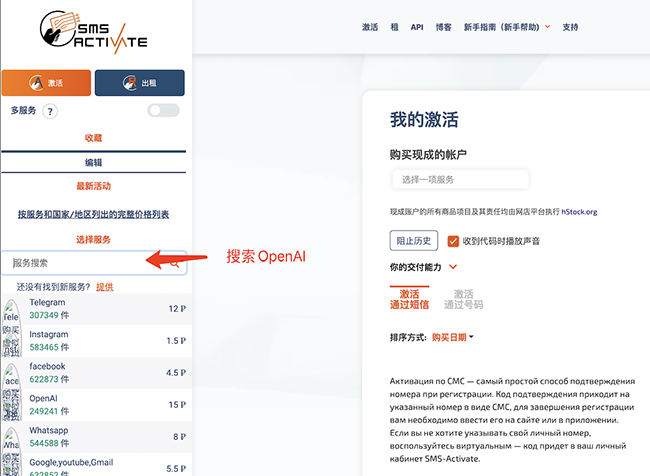
Task: Visit the hStock.org link
Action: [x=580, y=212]
